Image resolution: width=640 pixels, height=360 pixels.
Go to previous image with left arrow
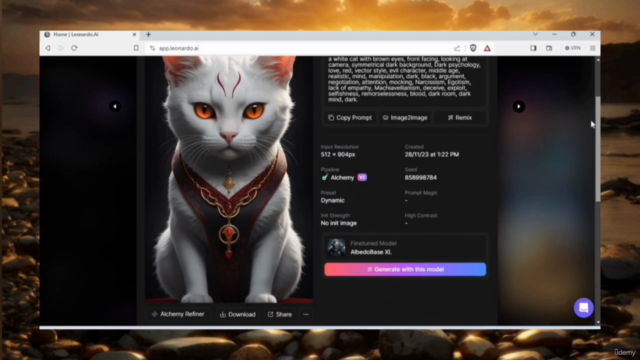[x=115, y=107]
